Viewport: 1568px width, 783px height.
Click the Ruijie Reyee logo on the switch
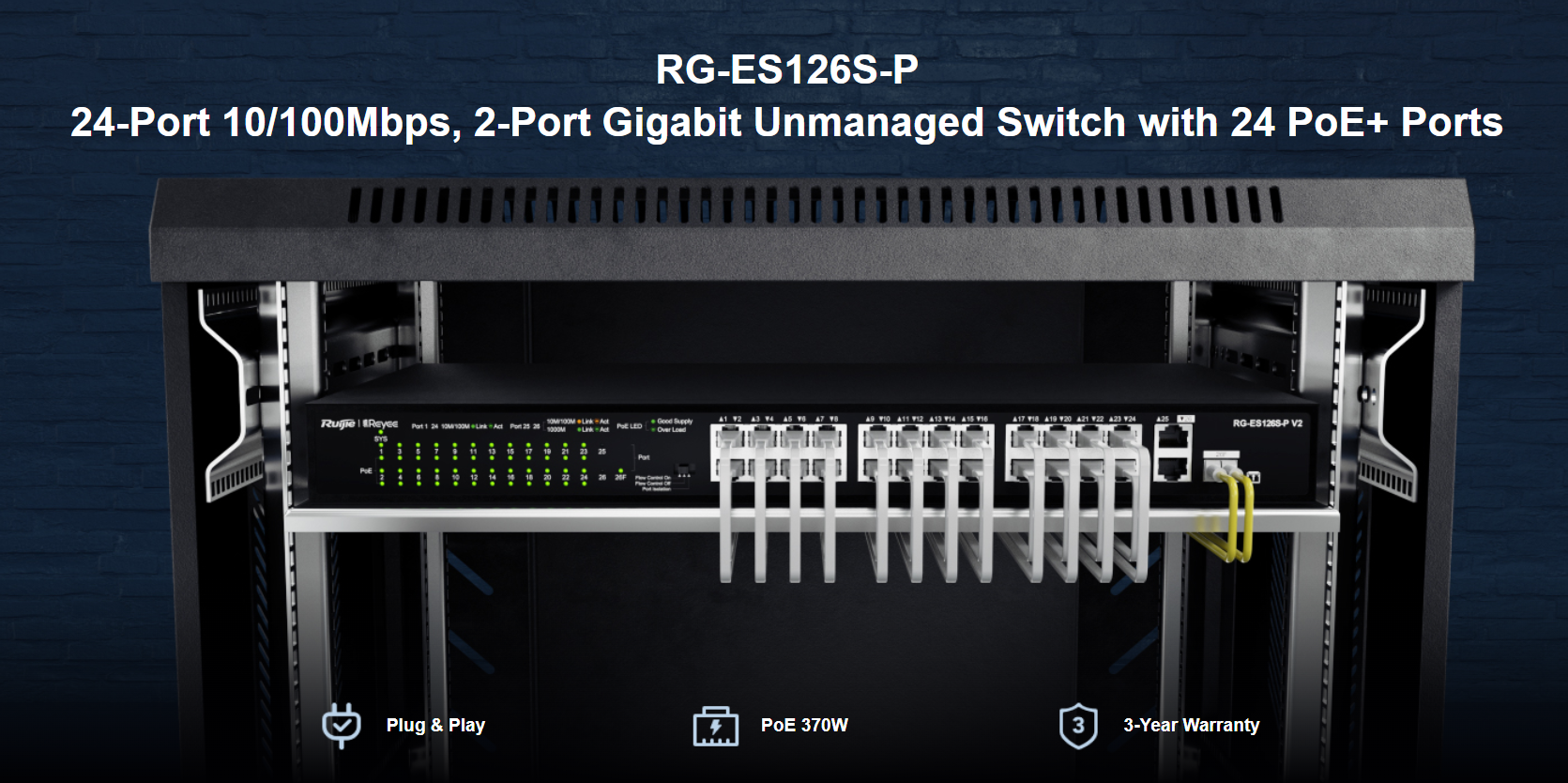tap(359, 424)
